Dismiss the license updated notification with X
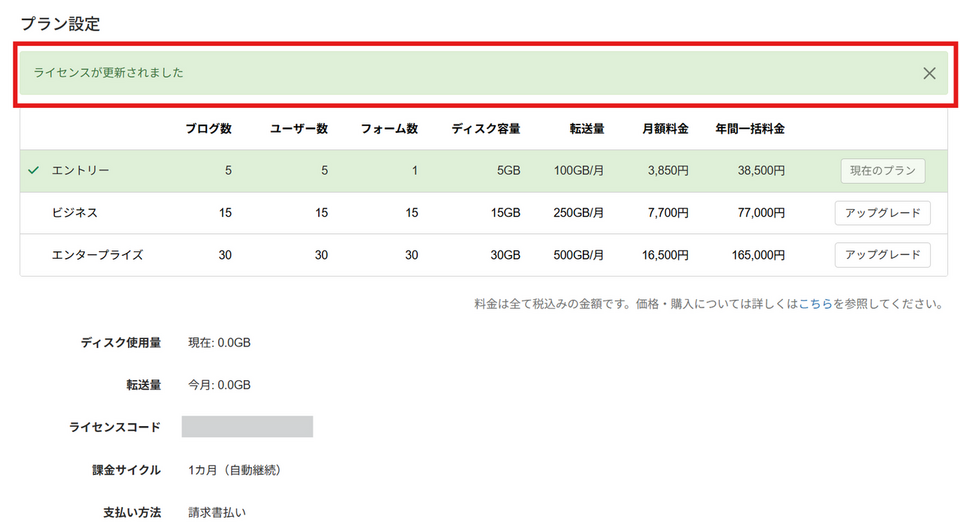This screenshot has width=960, height=525. [929, 73]
